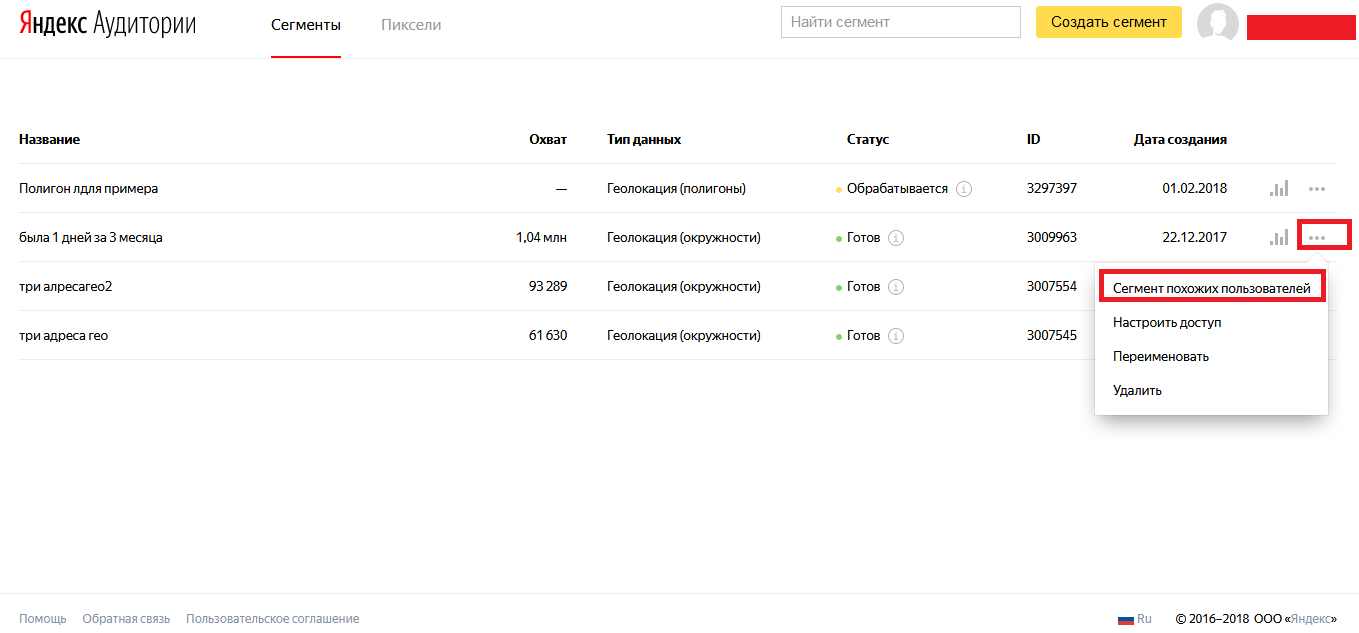Show status info icon for была 1 дней row
Image resolution: width=1359 pixels, height=633 pixels.
pyautogui.click(x=896, y=238)
